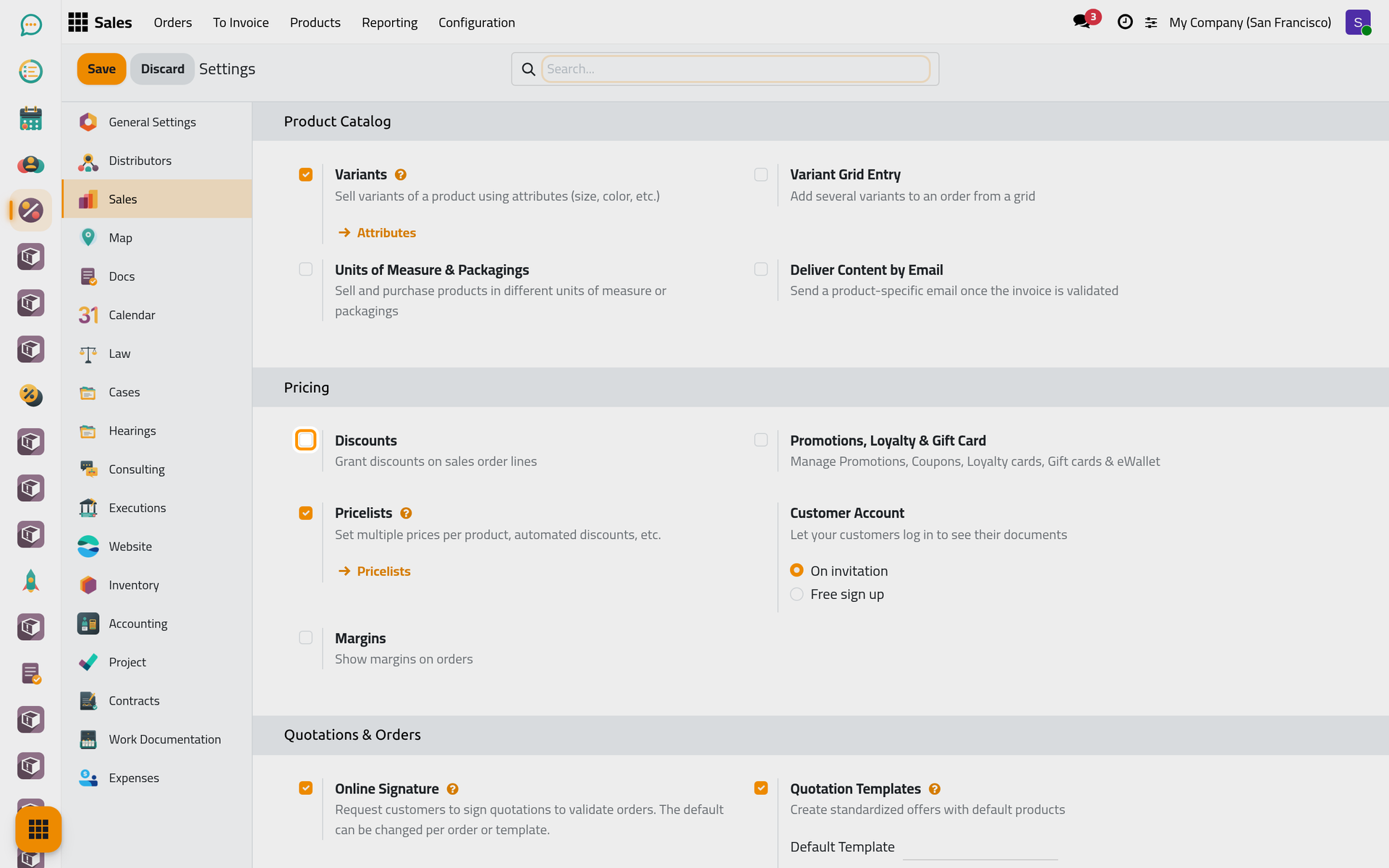Open the Configuration menu
The width and height of the screenshot is (1389, 868).
click(x=477, y=22)
